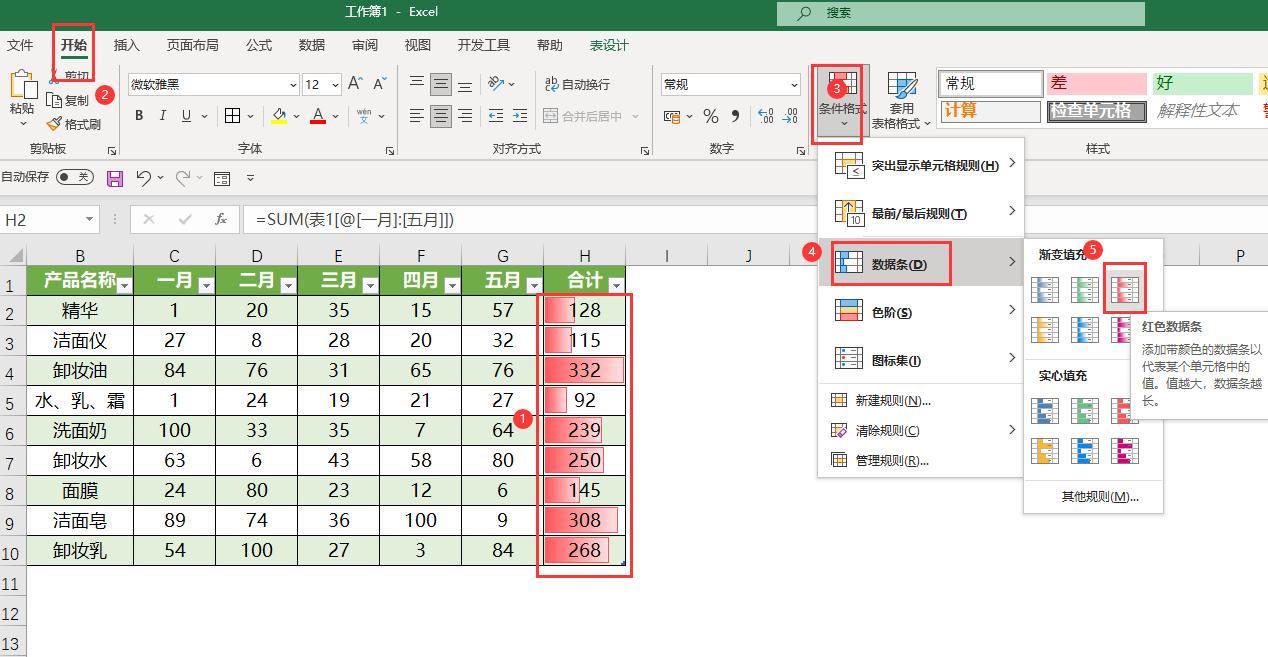Choose gradient red data bar
1268x657 pixels.
click(x=1126, y=290)
